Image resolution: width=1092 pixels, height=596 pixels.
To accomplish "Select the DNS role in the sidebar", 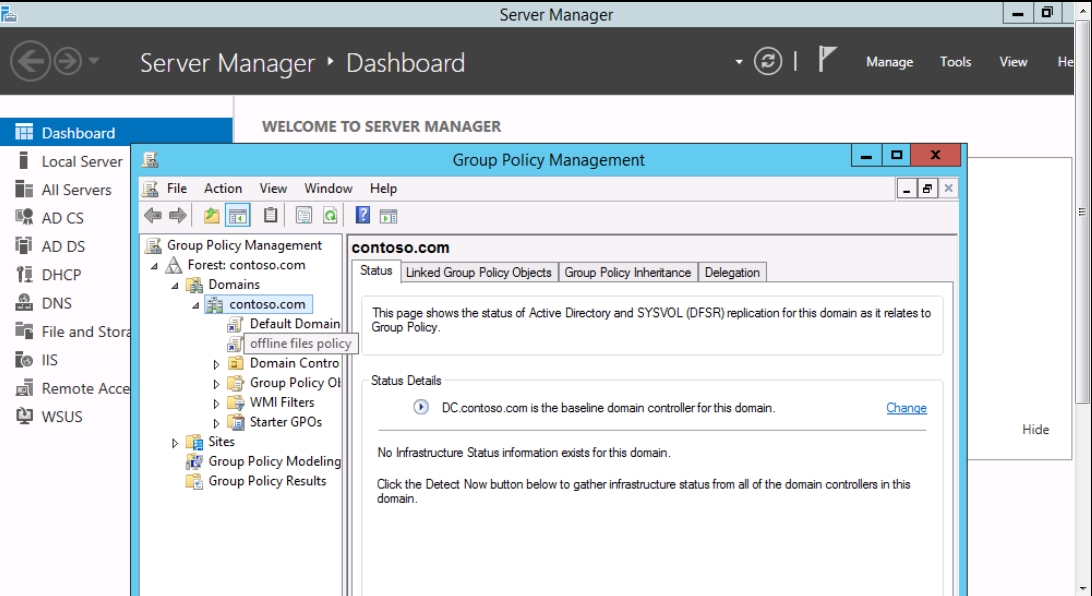I will [x=56, y=303].
